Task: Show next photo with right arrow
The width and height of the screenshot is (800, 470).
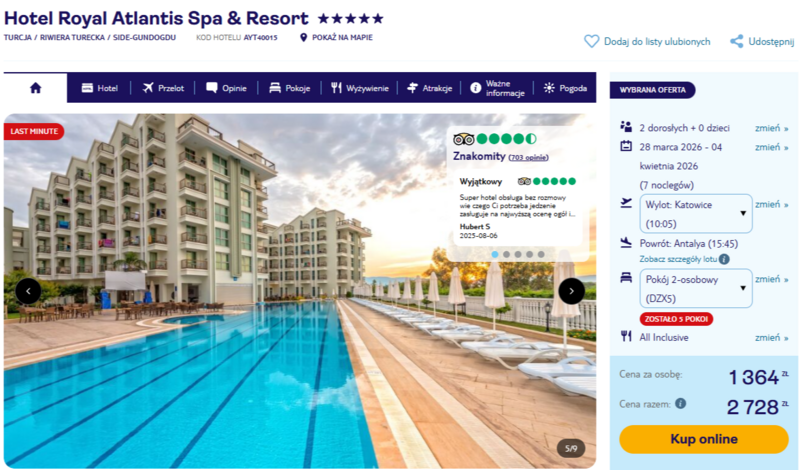Action: coord(571,291)
